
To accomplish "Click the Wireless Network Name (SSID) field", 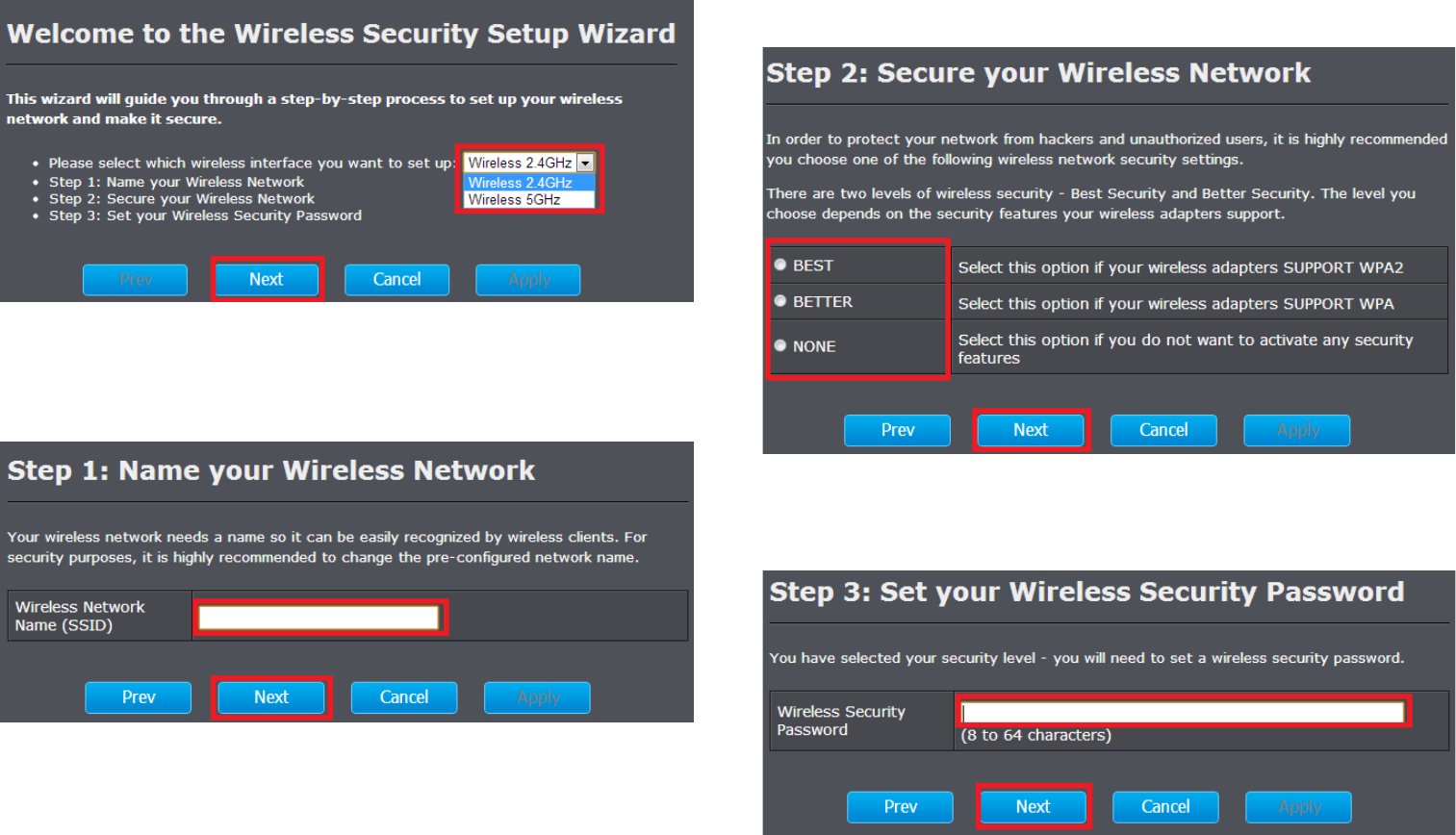I will click(319, 618).
